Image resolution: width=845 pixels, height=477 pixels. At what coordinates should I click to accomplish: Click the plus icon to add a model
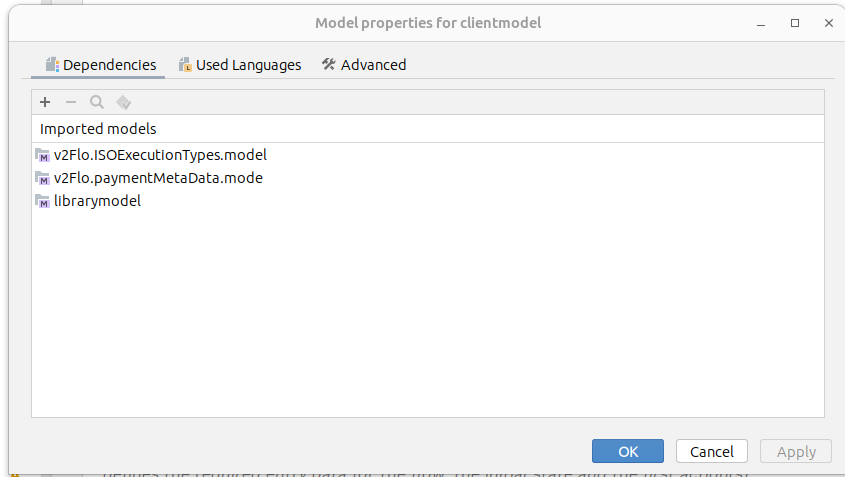[x=45, y=102]
